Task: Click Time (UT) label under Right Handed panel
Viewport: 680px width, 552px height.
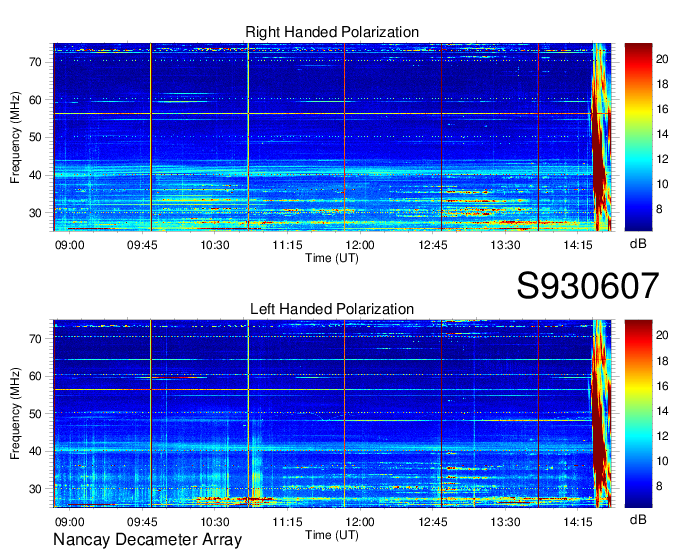Action: click(x=332, y=258)
